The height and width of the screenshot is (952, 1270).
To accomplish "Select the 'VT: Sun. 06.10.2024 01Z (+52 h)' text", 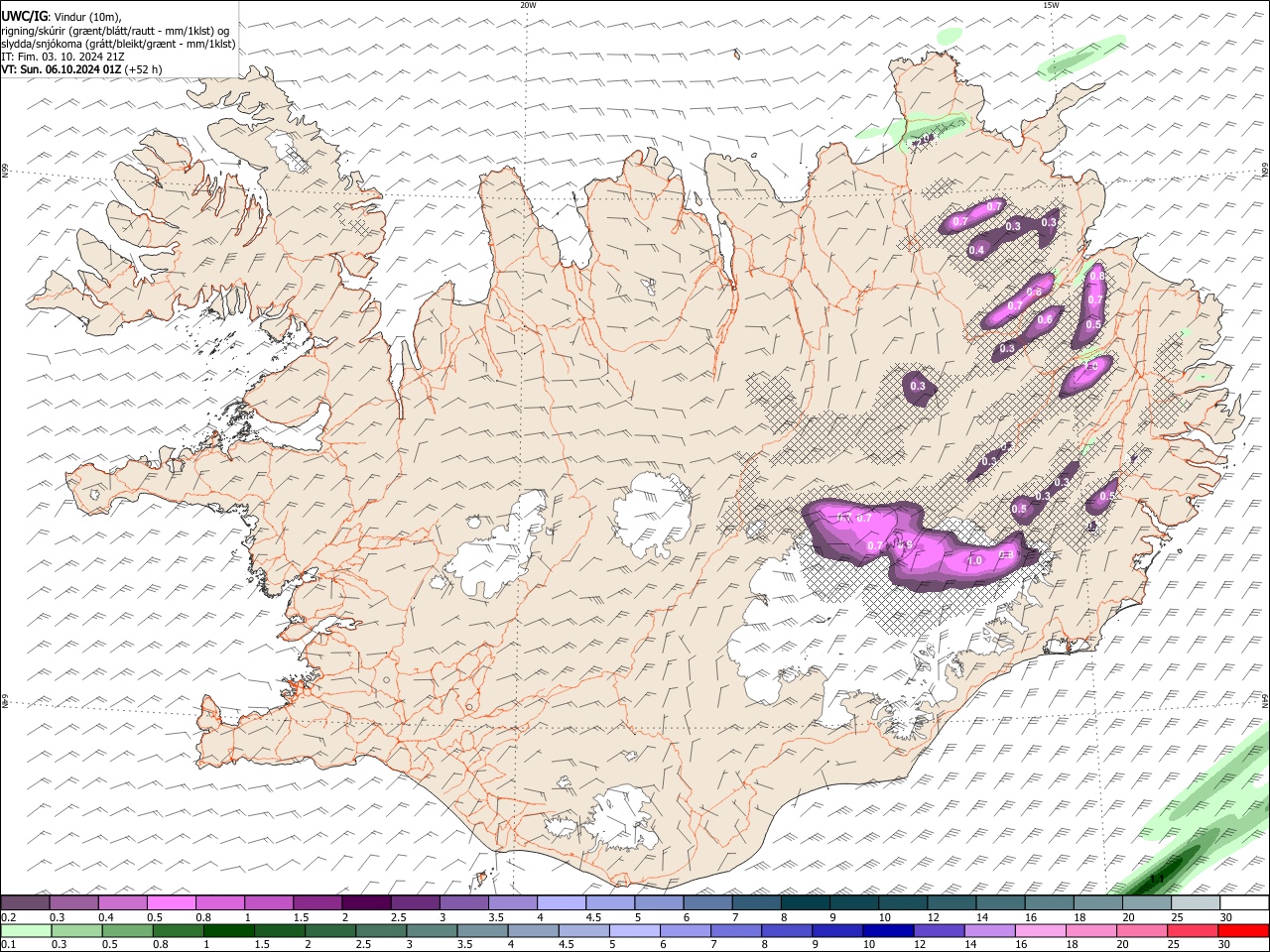I will [x=81, y=69].
